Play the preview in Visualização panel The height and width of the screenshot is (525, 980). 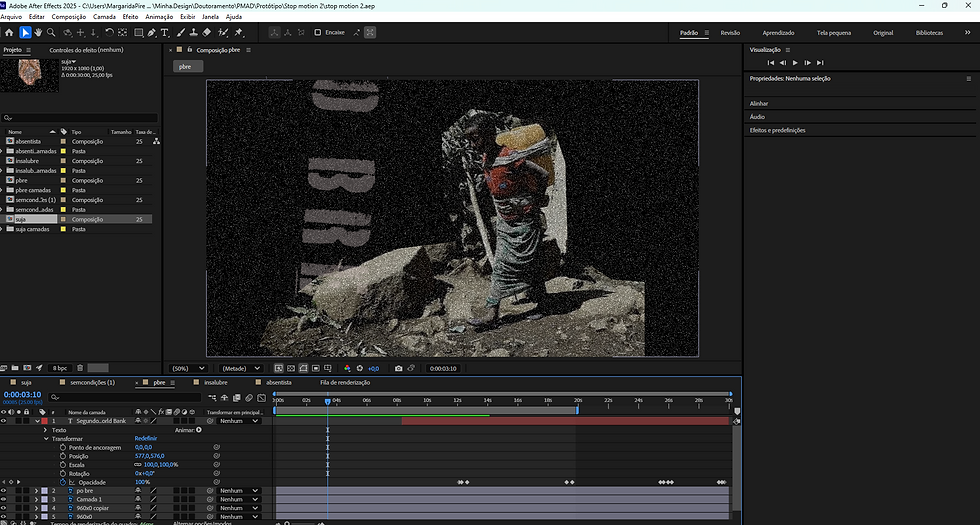pyautogui.click(x=795, y=62)
